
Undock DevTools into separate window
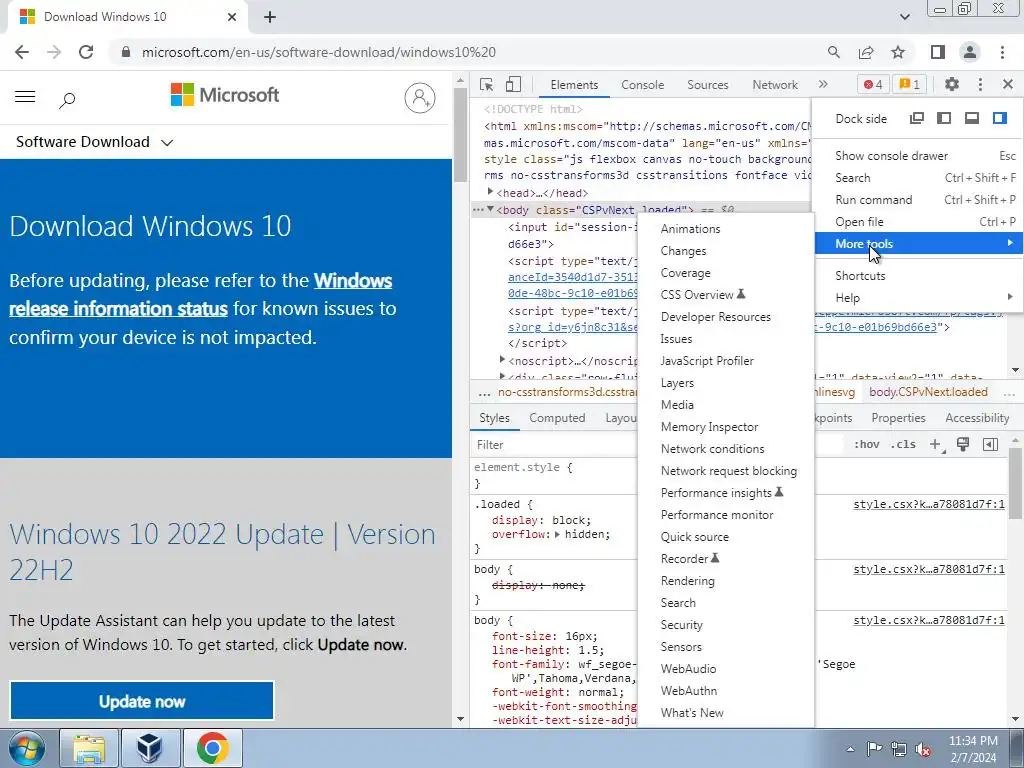pos(917,118)
